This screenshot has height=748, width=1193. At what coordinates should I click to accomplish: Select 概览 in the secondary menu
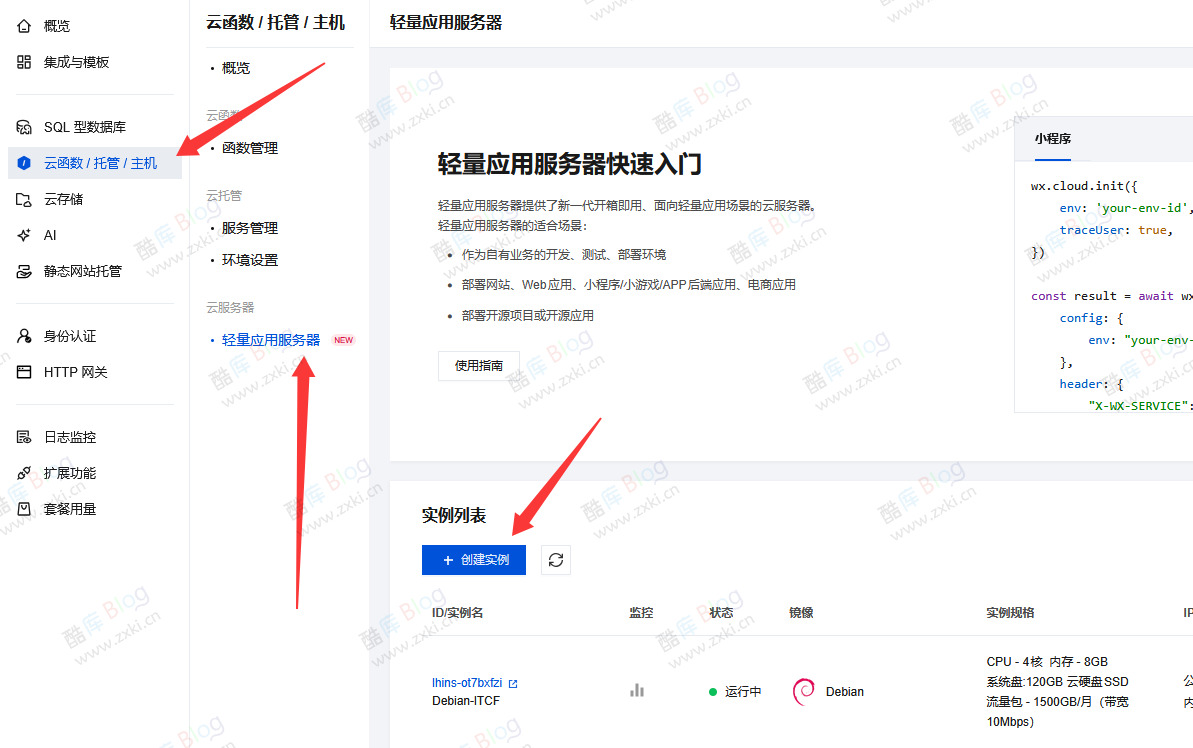click(235, 68)
